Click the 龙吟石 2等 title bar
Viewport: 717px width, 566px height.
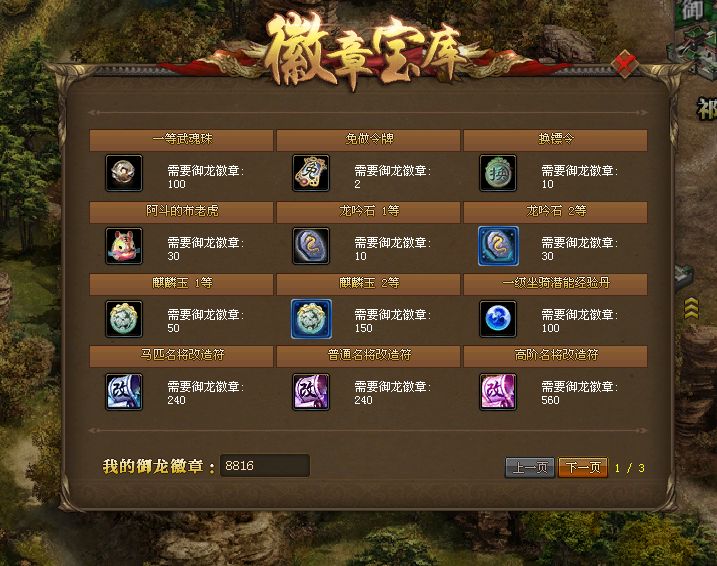click(556, 212)
